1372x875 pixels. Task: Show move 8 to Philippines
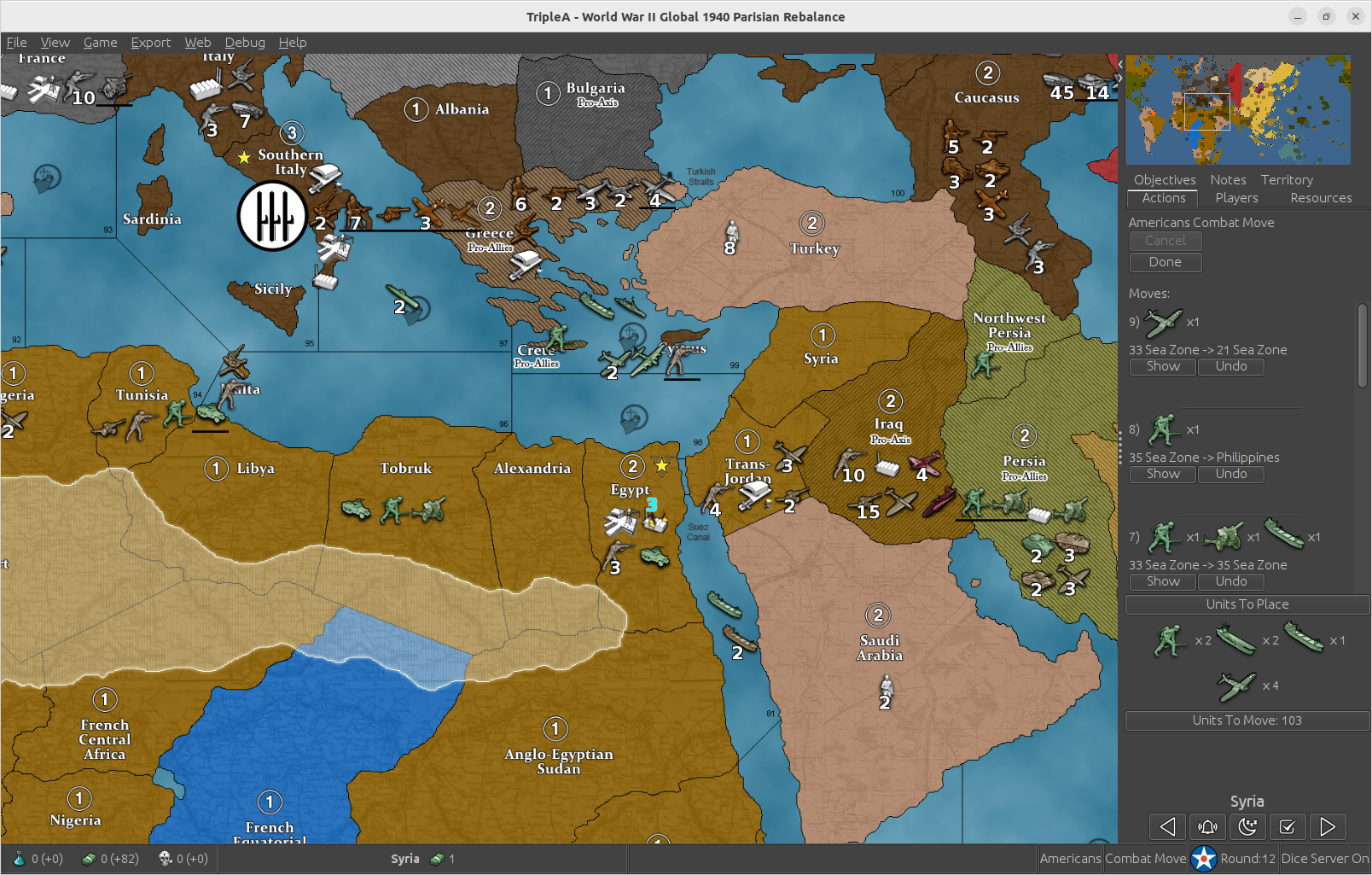[1162, 474]
